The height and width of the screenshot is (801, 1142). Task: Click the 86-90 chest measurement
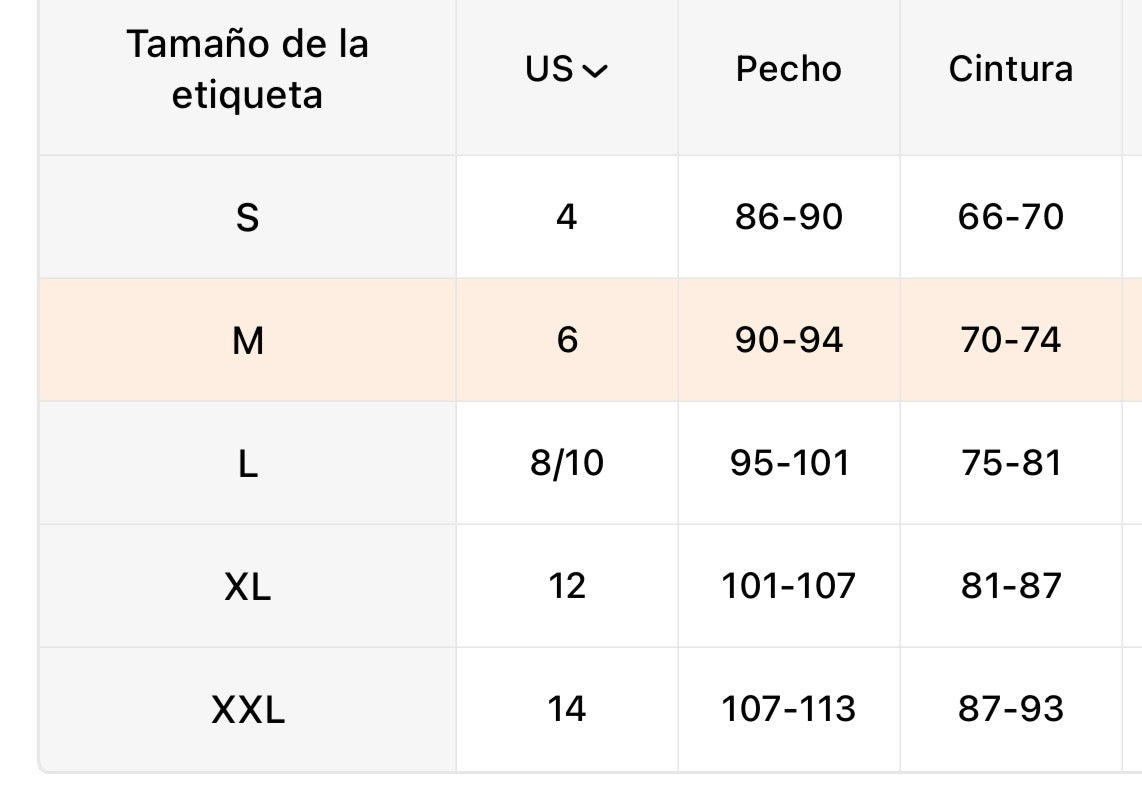point(789,217)
